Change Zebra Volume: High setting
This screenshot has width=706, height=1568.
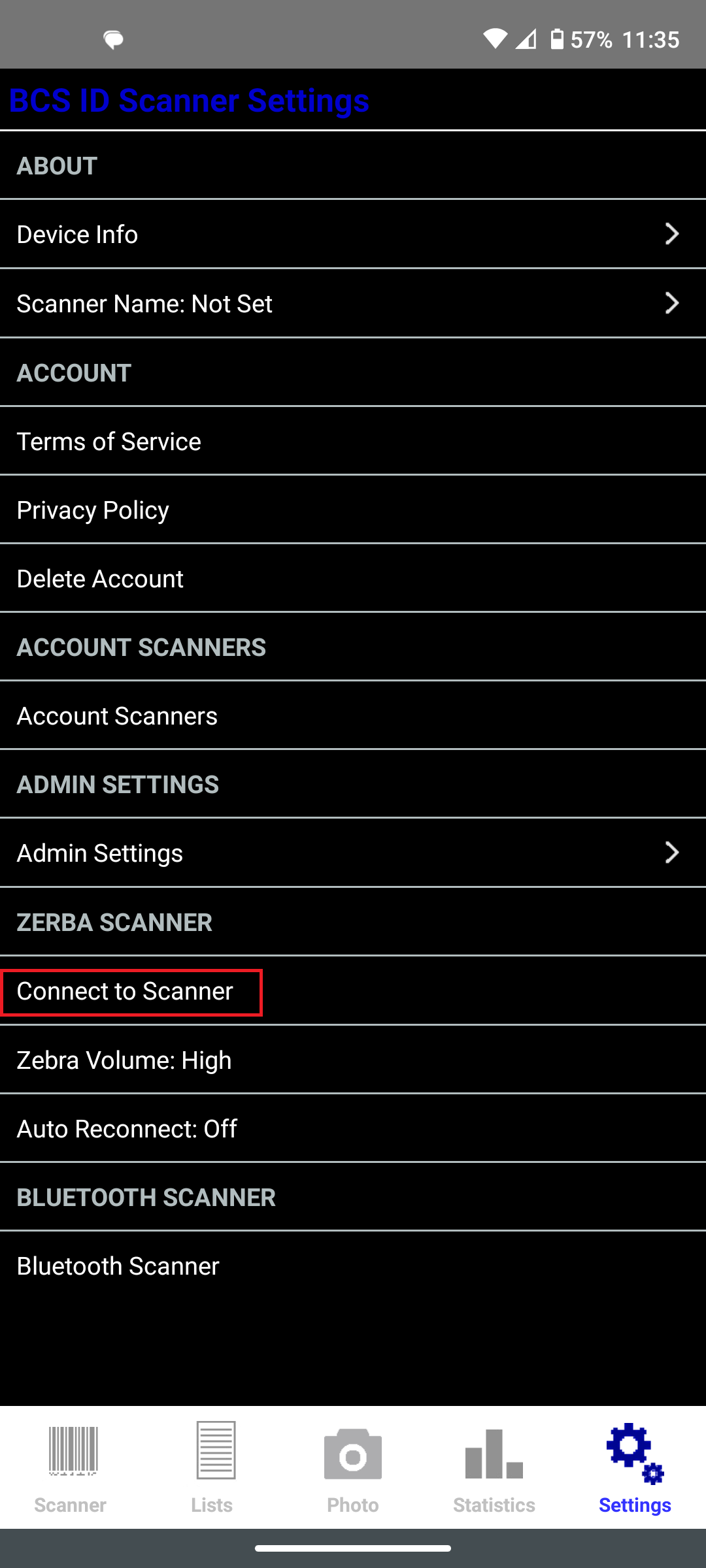(x=353, y=1060)
